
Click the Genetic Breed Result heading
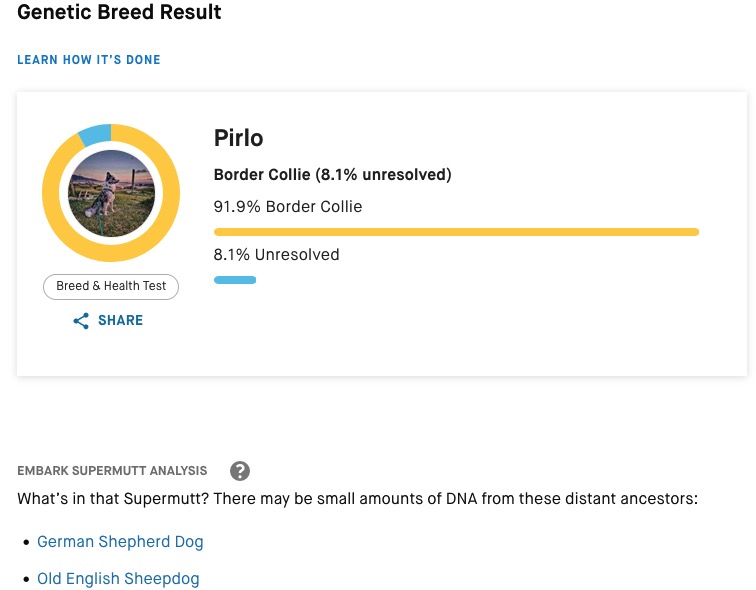[120, 13]
